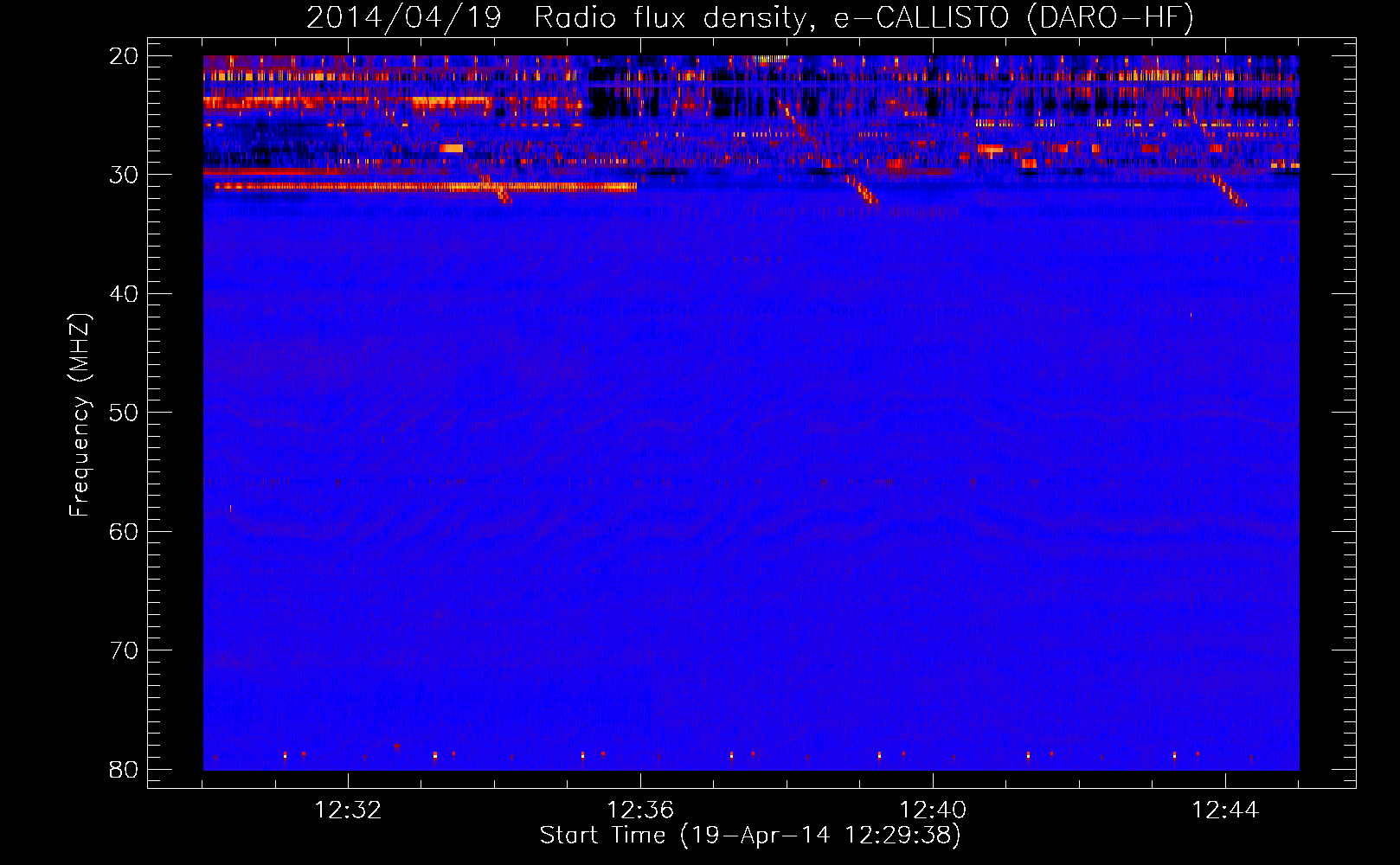This screenshot has height=865, width=1400.
Task: Click the 'Start Time (19-Apr-14 12:29:38)' x-axis label
Action: pyautogui.click(x=750, y=836)
